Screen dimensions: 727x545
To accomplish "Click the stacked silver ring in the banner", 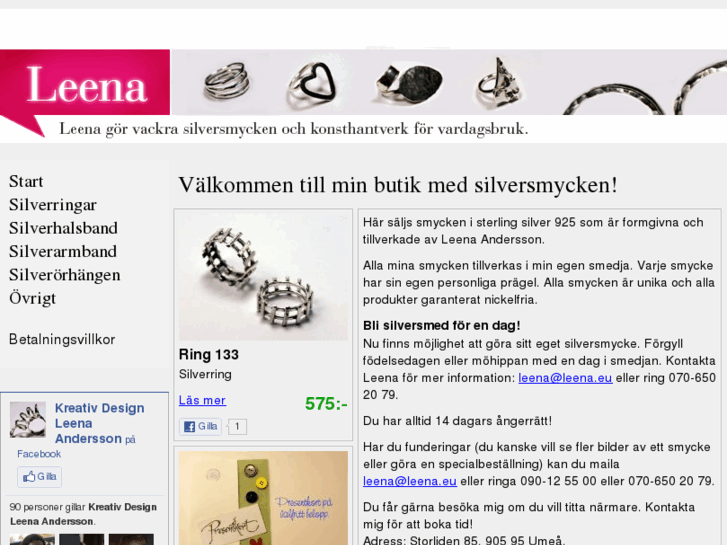I will tap(227, 81).
